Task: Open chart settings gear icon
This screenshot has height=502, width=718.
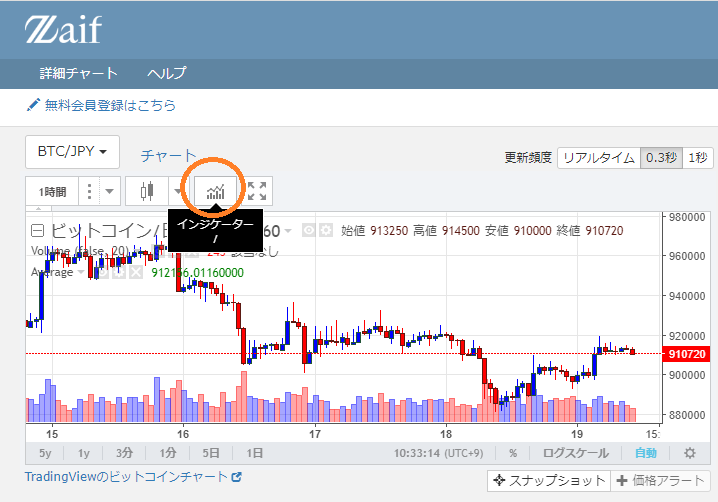Action: pyautogui.click(x=689, y=453)
